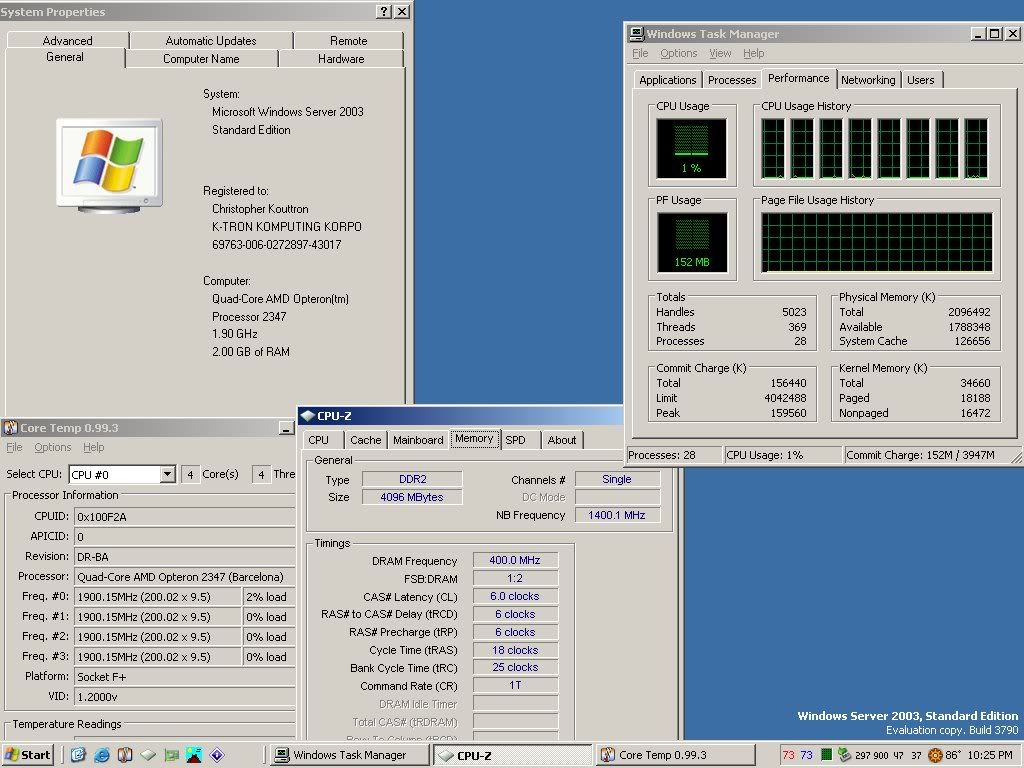Switch to Task Manager Networking tab
Screen dimensions: 1024x768
868,80
